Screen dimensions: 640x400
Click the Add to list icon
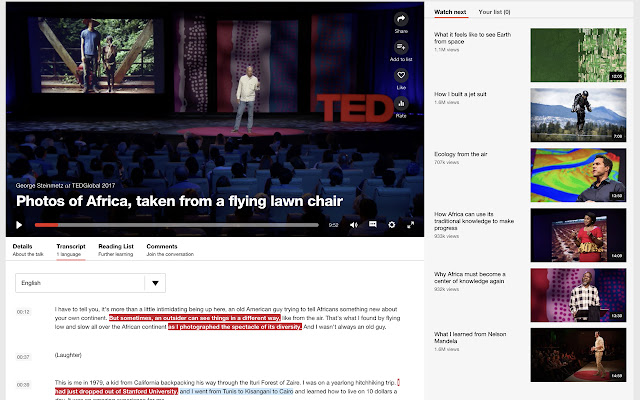pyautogui.click(x=401, y=47)
